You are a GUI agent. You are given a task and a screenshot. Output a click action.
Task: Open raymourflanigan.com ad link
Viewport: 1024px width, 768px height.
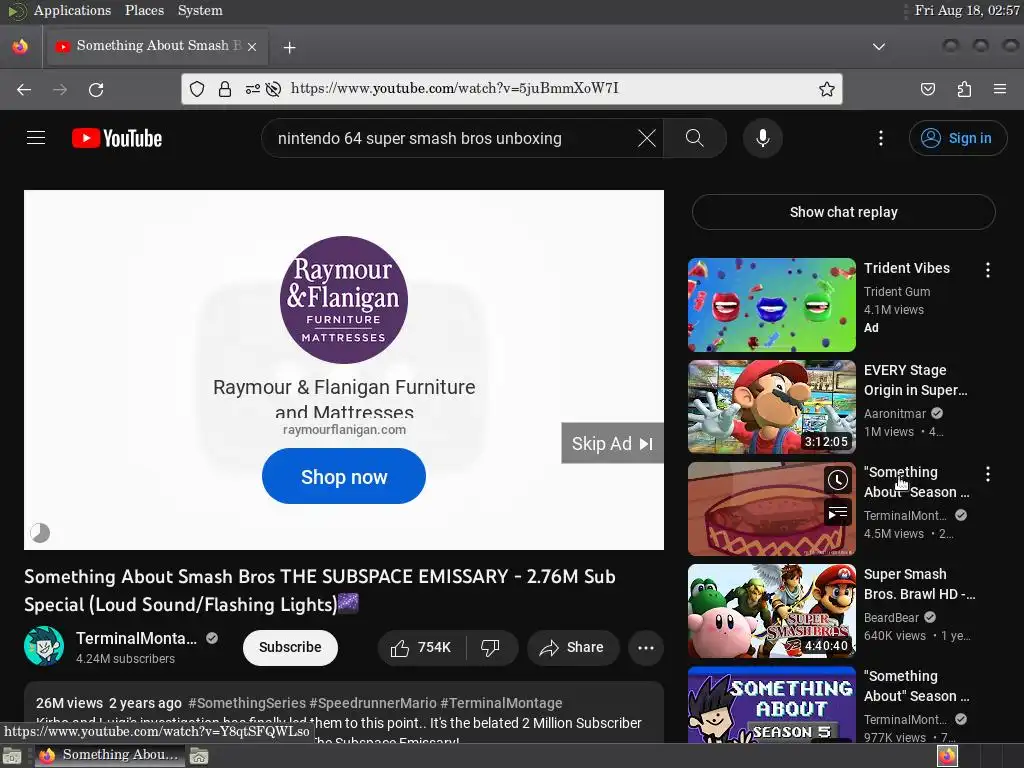click(344, 430)
